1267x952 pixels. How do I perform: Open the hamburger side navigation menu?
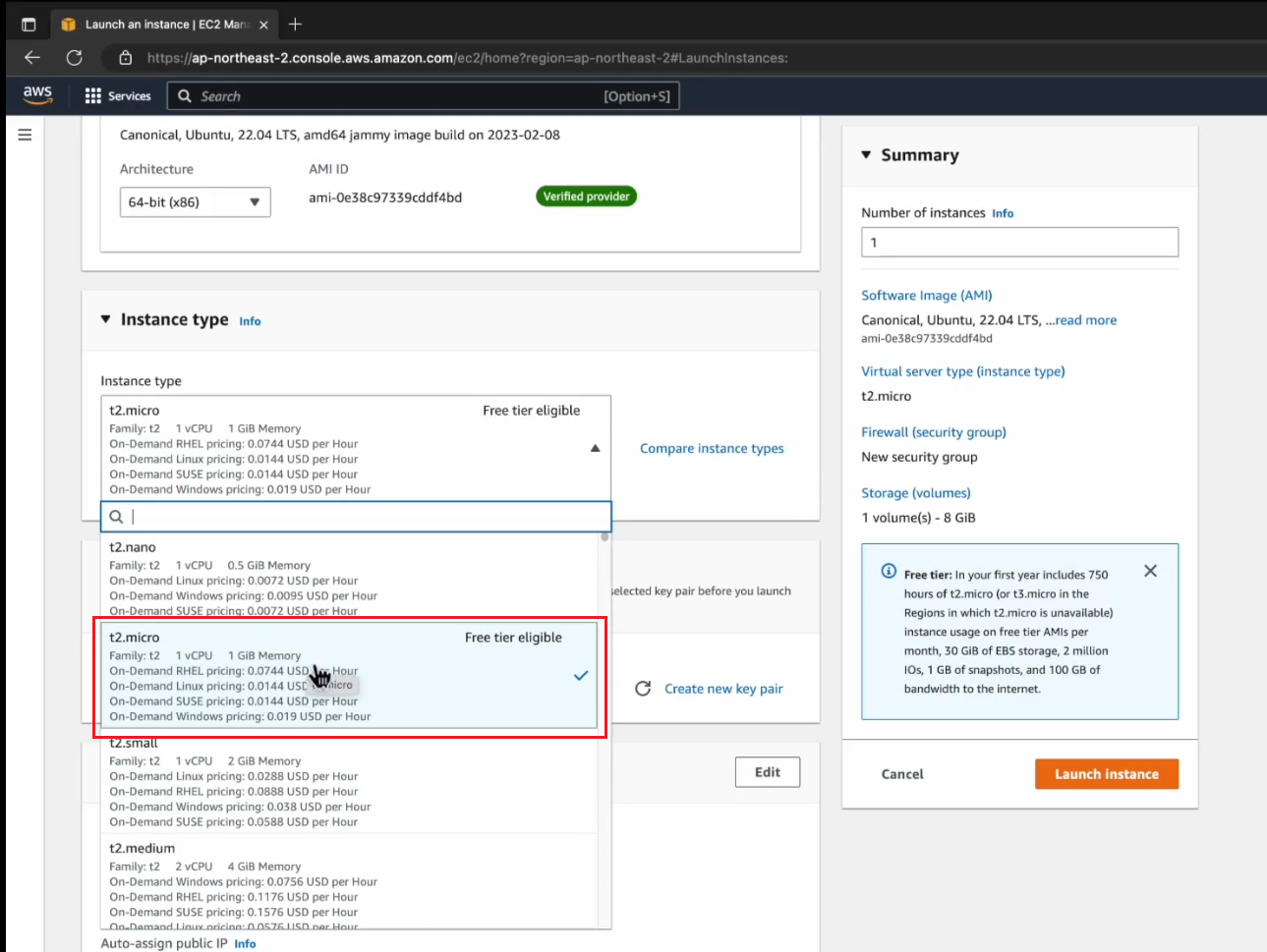click(25, 135)
